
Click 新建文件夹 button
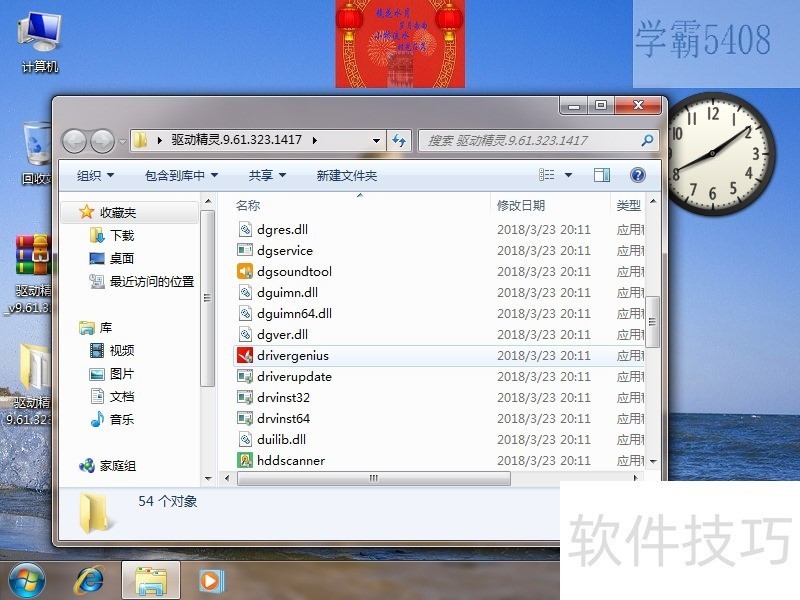(x=346, y=176)
